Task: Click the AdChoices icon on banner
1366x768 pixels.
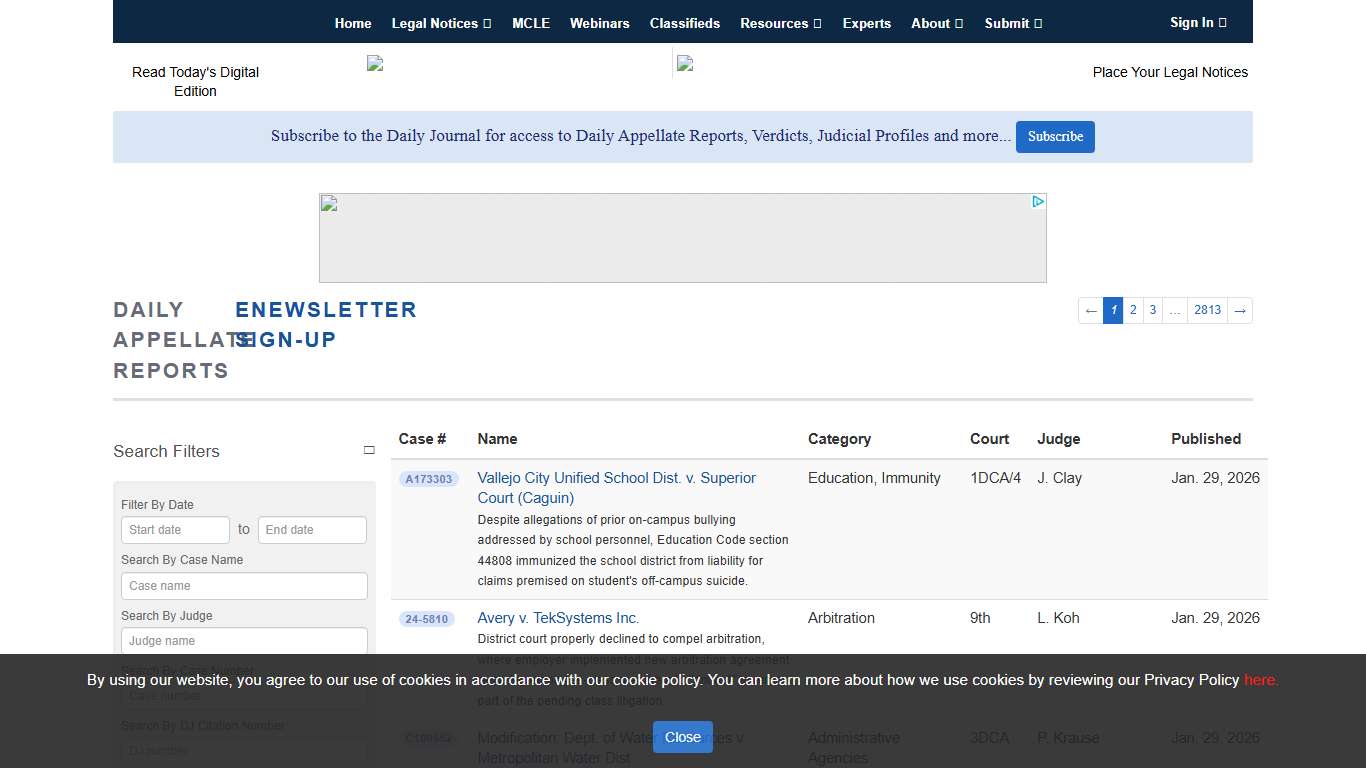Action: coord(1038,202)
